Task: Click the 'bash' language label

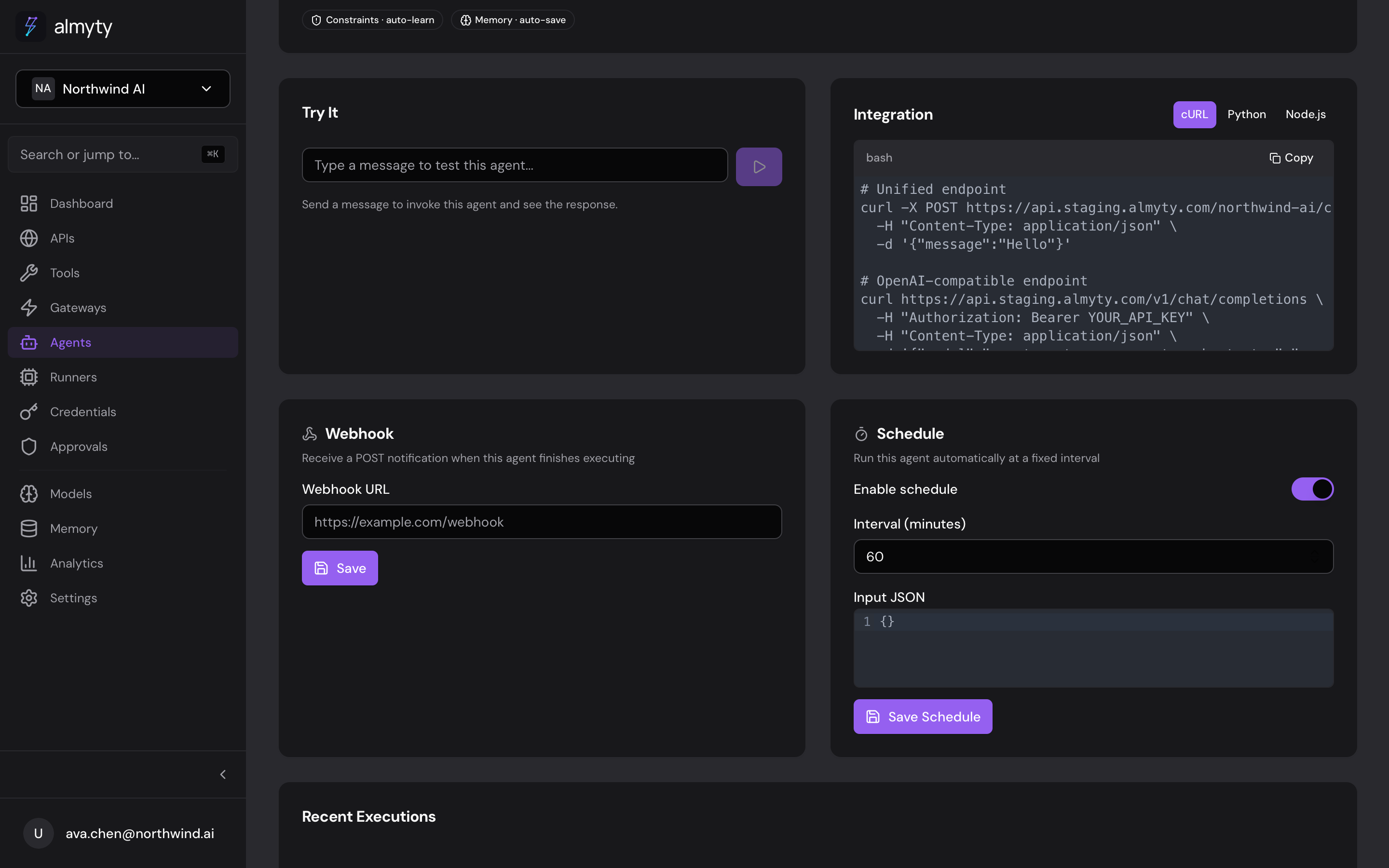Action: click(x=879, y=158)
